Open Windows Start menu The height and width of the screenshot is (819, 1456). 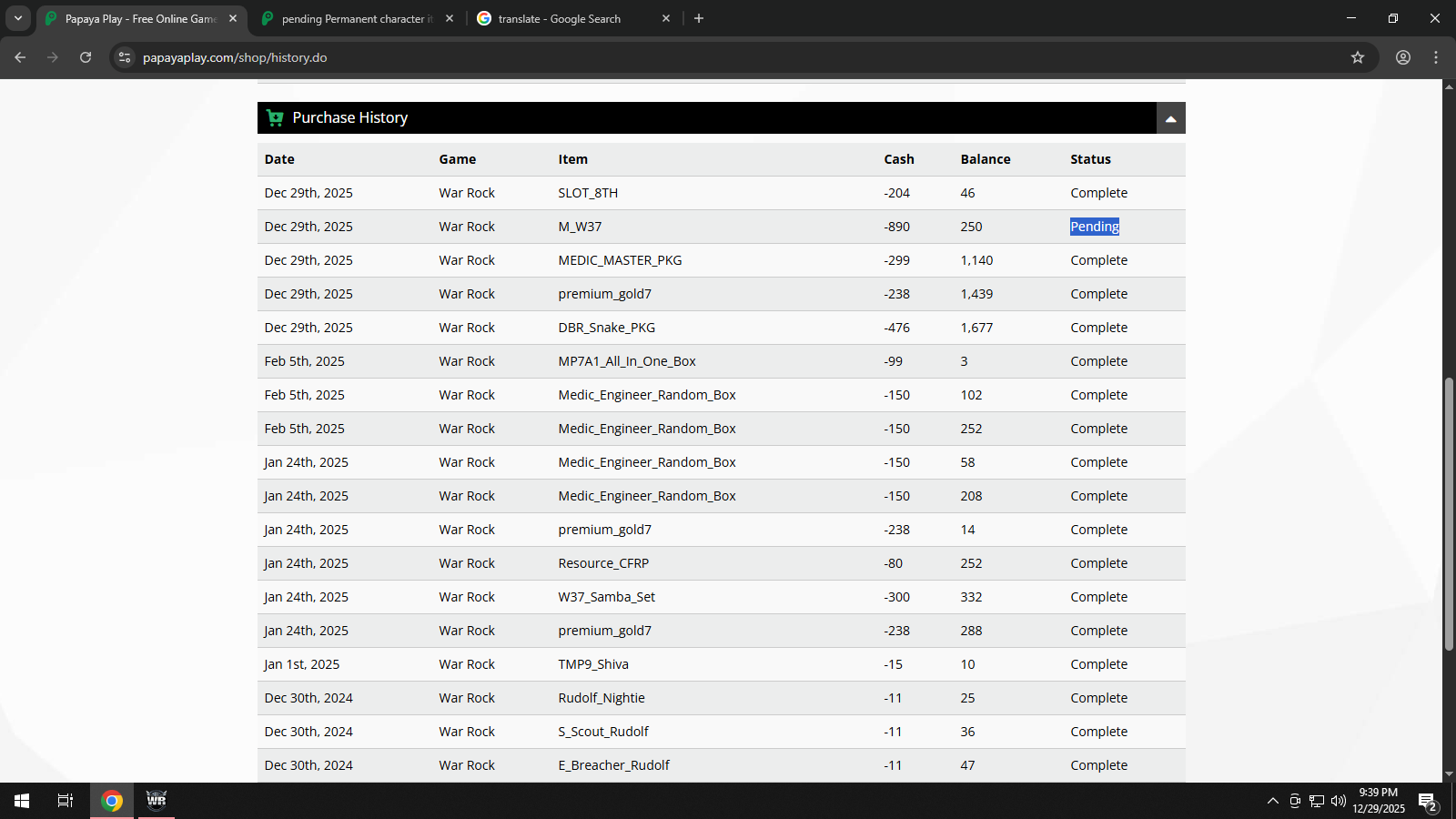(x=22, y=801)
